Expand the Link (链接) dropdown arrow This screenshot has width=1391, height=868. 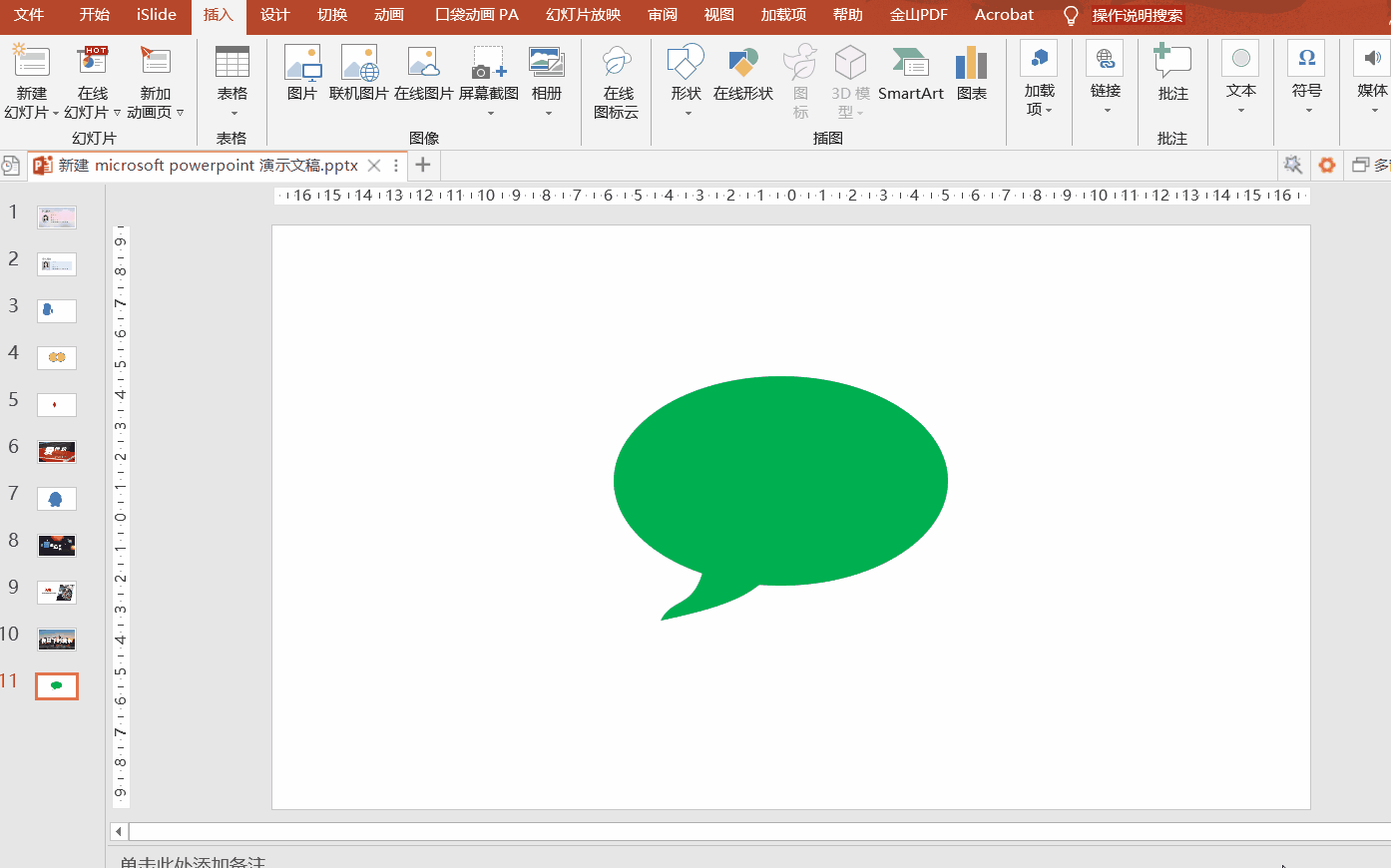[x=1107, y=111]
